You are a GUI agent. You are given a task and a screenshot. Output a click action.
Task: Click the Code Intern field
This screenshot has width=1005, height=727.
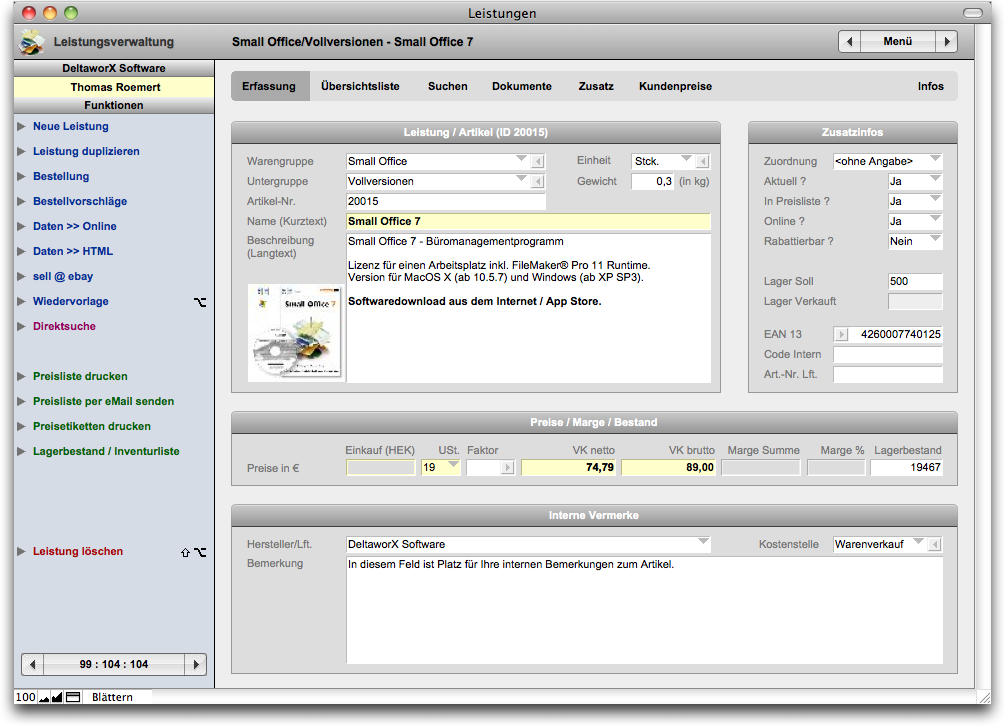(888, 355)
